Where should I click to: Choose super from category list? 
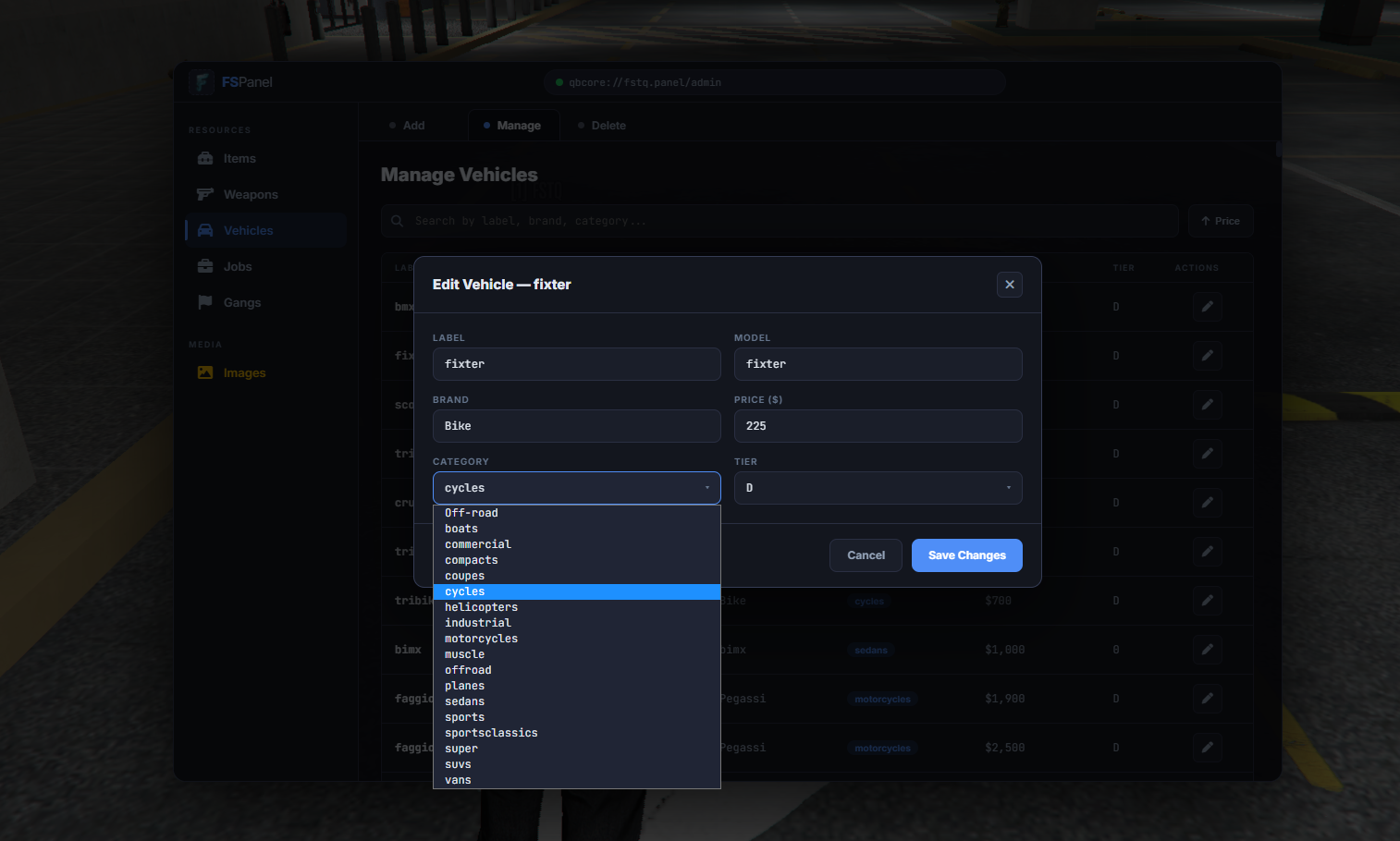click(577, 749)
